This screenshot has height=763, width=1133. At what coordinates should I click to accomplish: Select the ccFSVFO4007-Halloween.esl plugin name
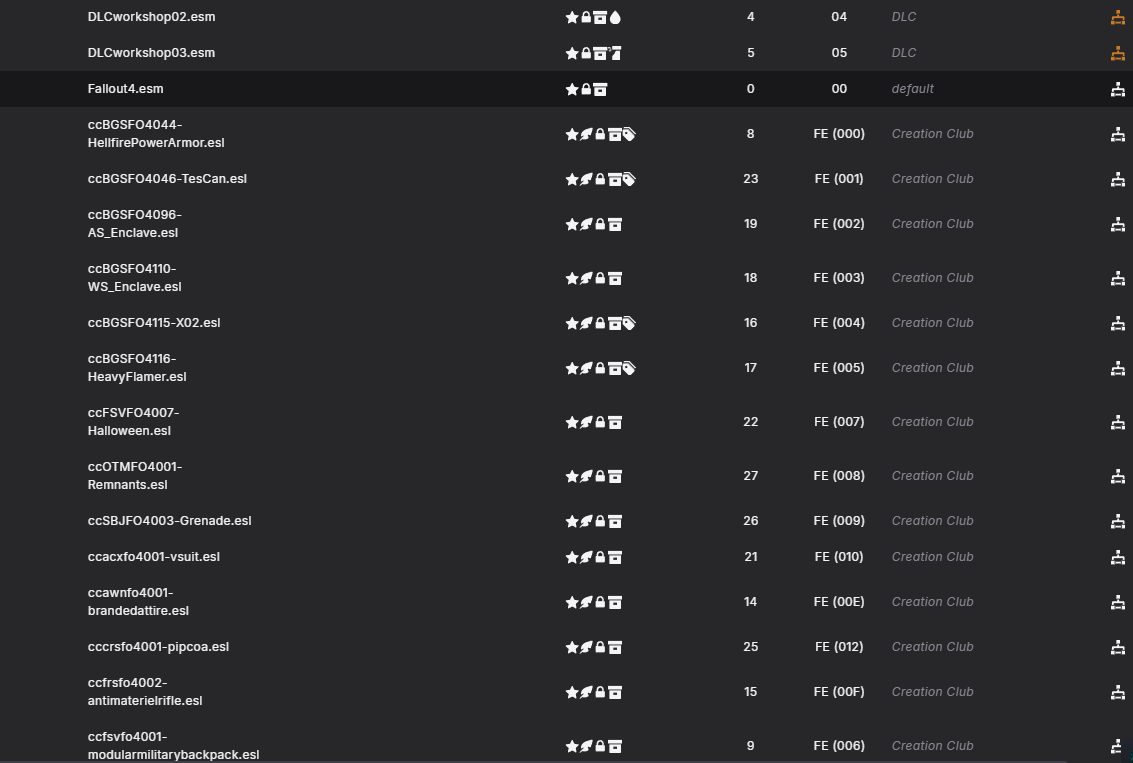(x=134, y=421)
